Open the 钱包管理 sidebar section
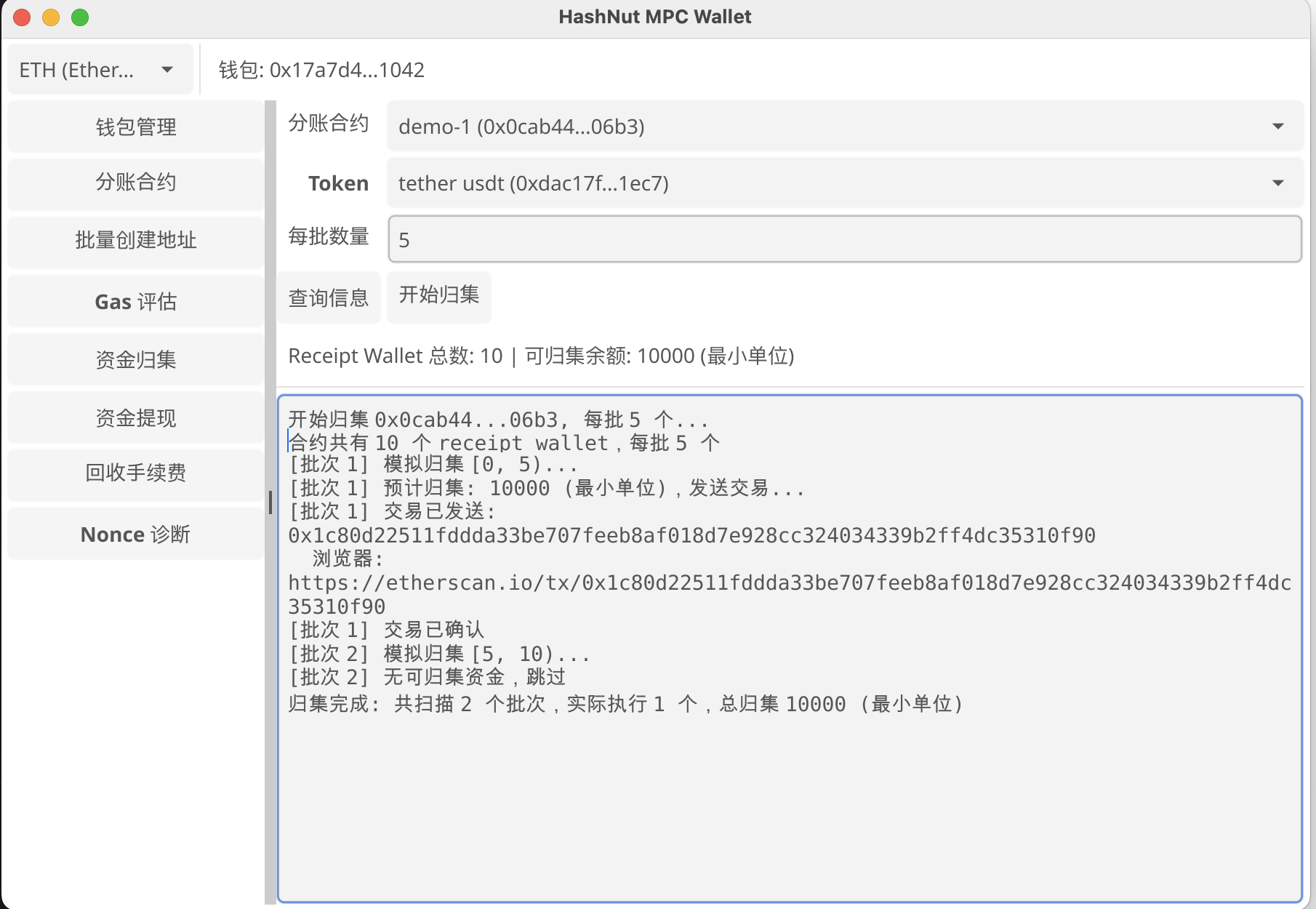This screenshot has width=1316, height=909. point(136,127)
